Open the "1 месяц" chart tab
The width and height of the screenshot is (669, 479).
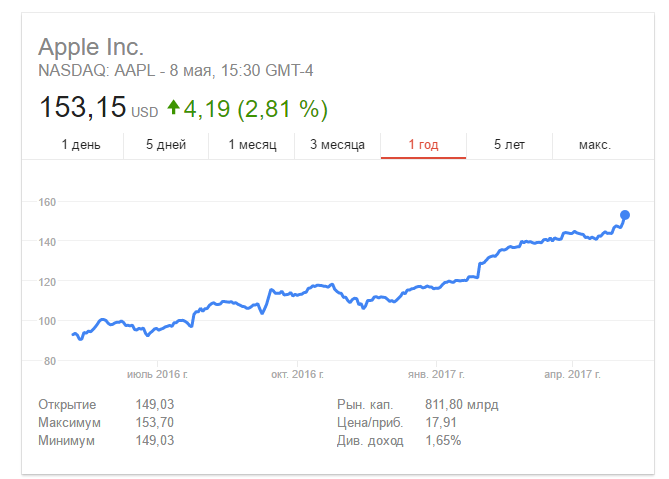(251, 145)
